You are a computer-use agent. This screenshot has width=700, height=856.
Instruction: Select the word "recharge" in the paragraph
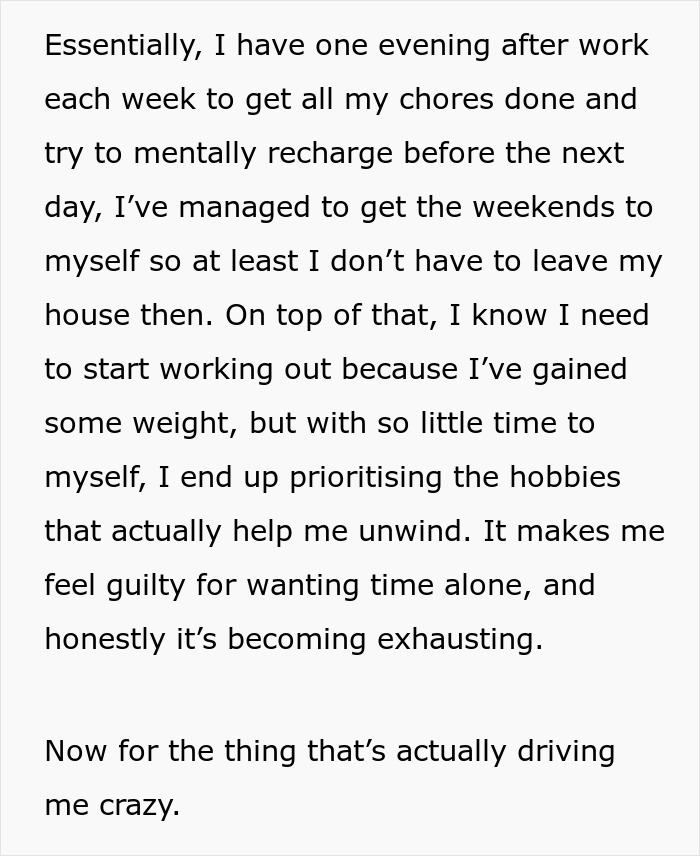330,154
